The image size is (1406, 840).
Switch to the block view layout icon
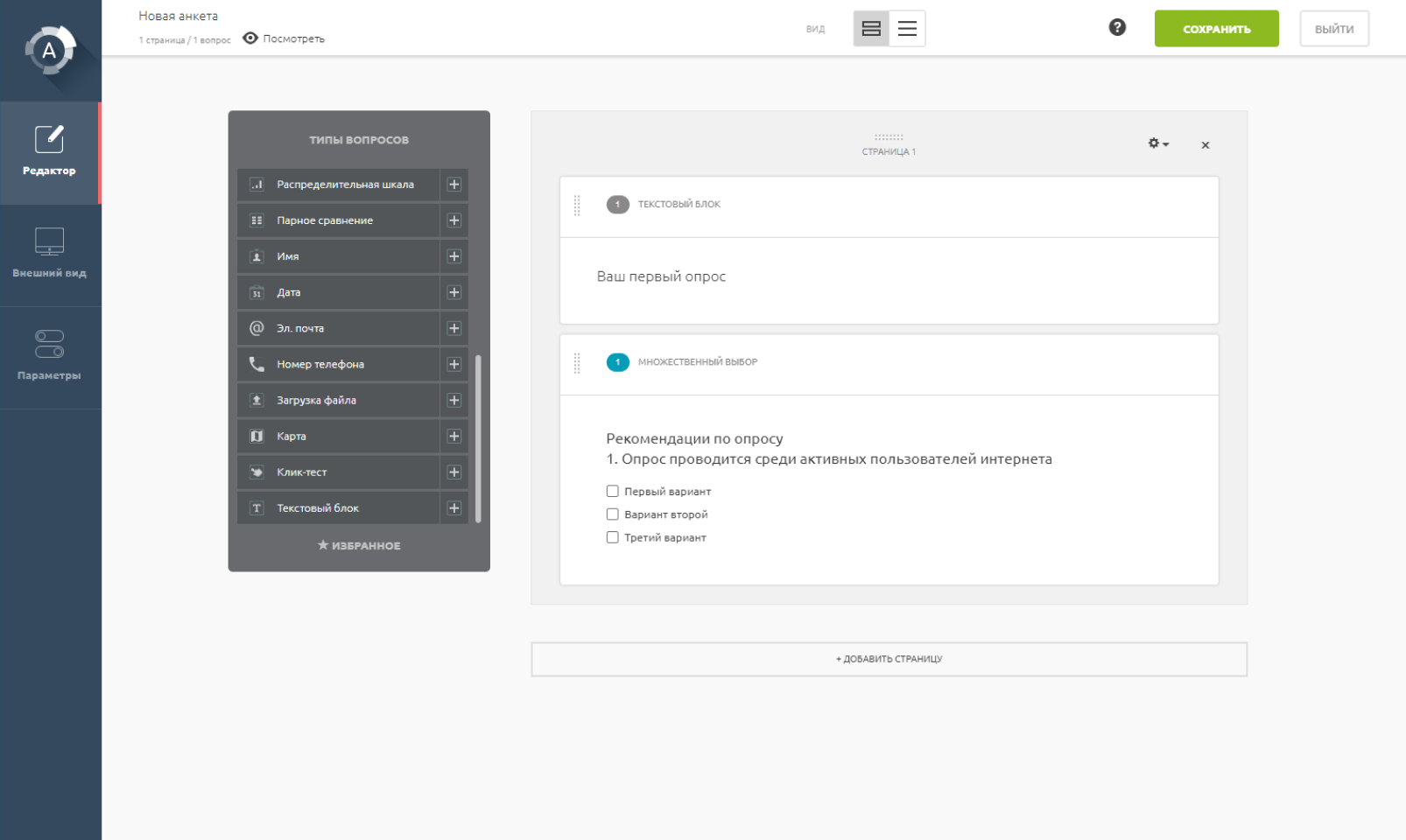coord(871,29)
